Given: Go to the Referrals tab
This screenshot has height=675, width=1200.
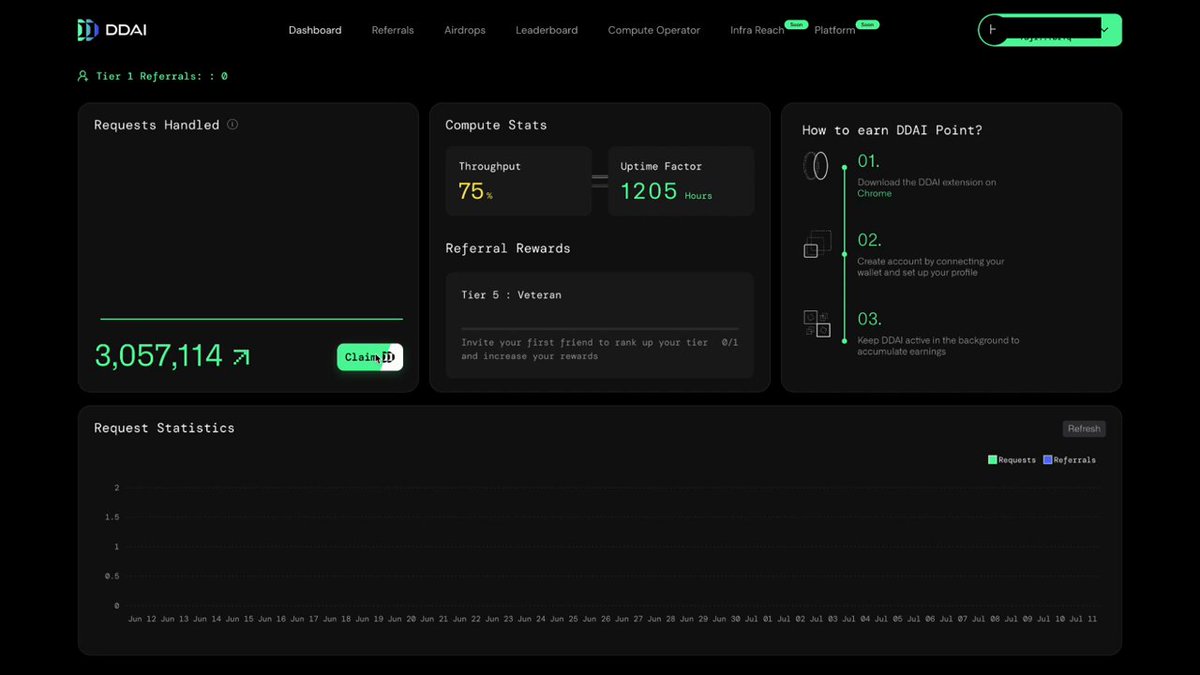Looking at the screenshot, I should (393, 30).
